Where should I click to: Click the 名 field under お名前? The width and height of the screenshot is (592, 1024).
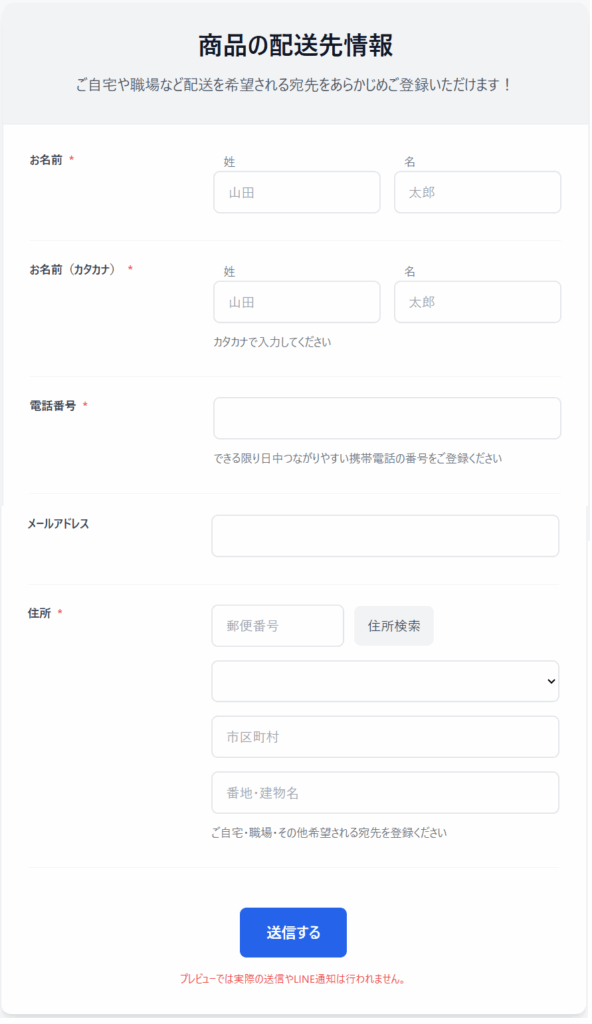(477, 192)
